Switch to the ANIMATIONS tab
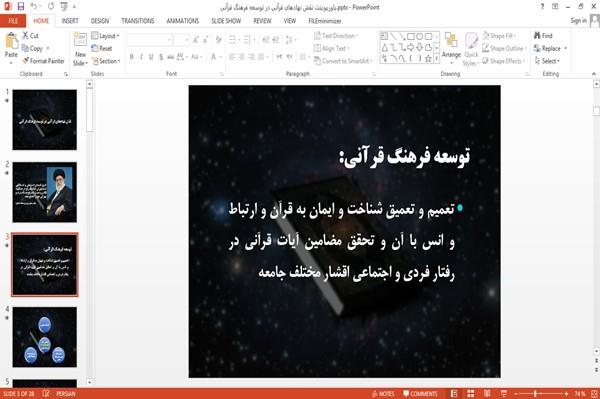600x399 pixels. tap(183, 21)
